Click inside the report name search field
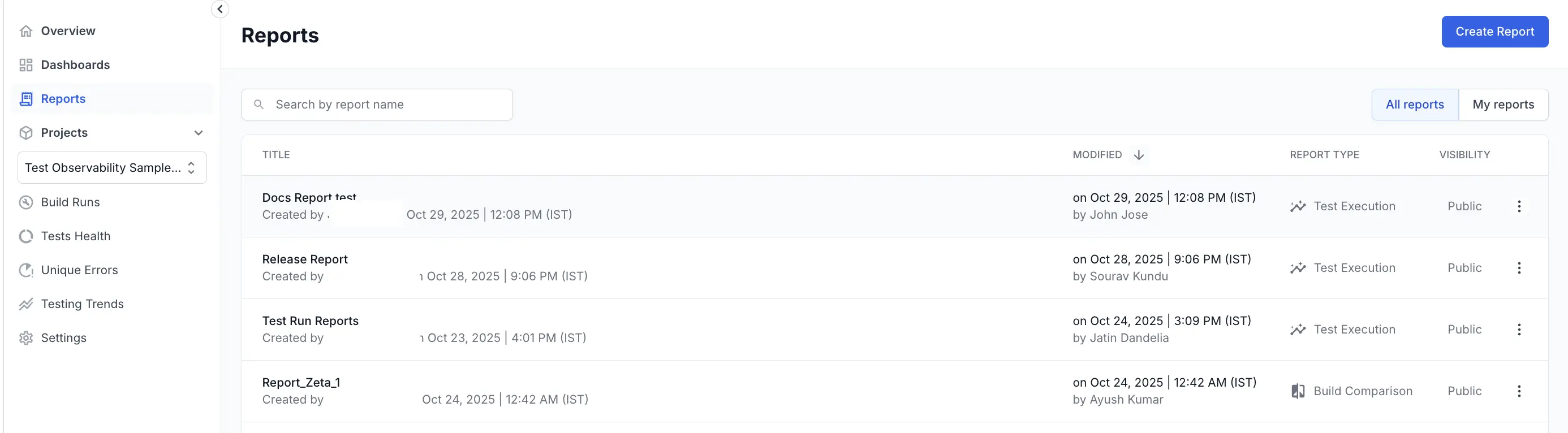Viewport: 1568px width, 433px height. (x=377, y=104)
